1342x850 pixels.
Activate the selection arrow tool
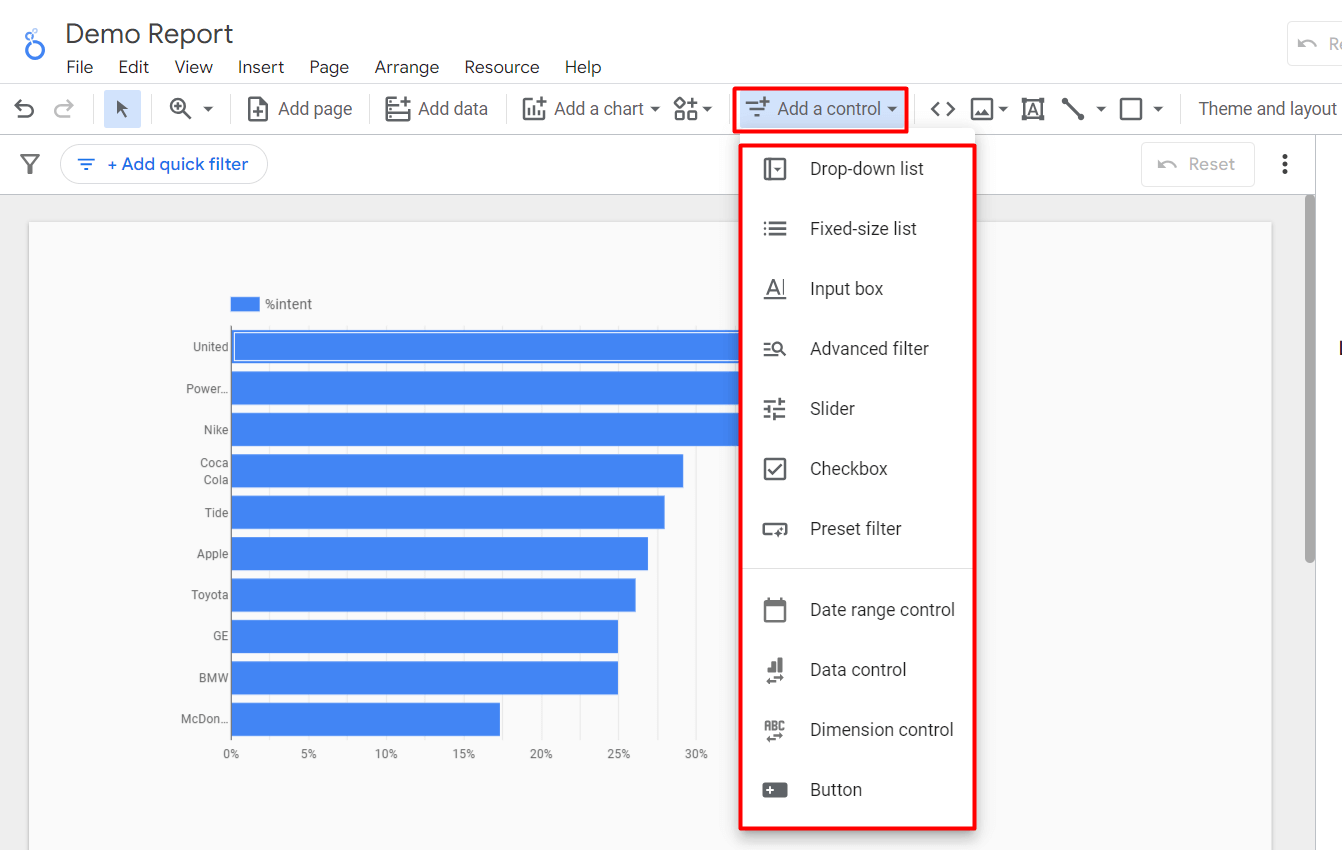[x=122, y=108]
